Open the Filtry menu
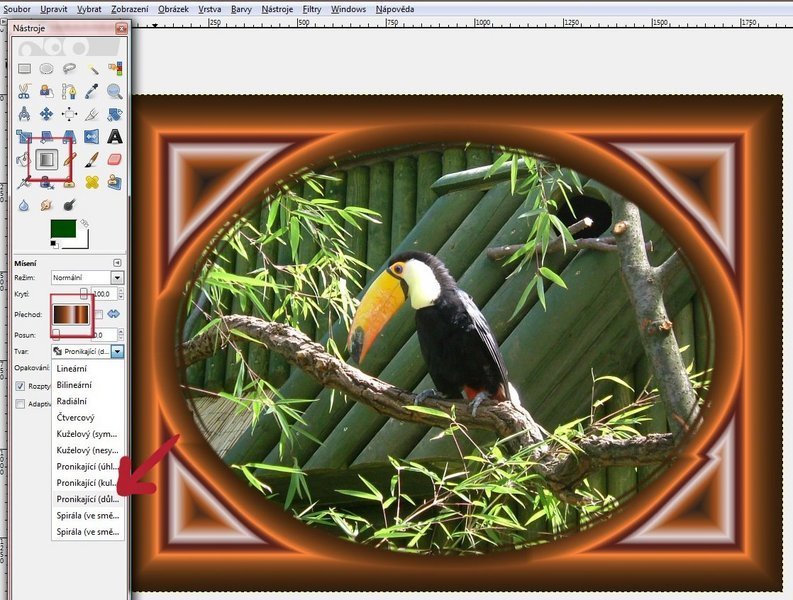Image resolution: width=793 pixels, height=600 pixels. (x=312, y=9)
